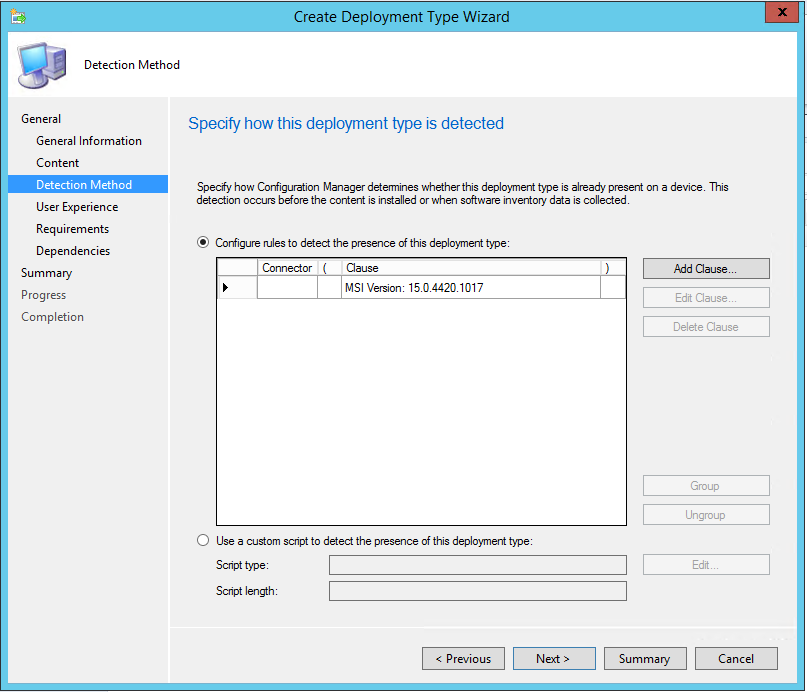Viewport: 807px width, 692px height.
Task: Cancel the deployment type wizard
Action: pyautogui.click(x=736, y=659)
